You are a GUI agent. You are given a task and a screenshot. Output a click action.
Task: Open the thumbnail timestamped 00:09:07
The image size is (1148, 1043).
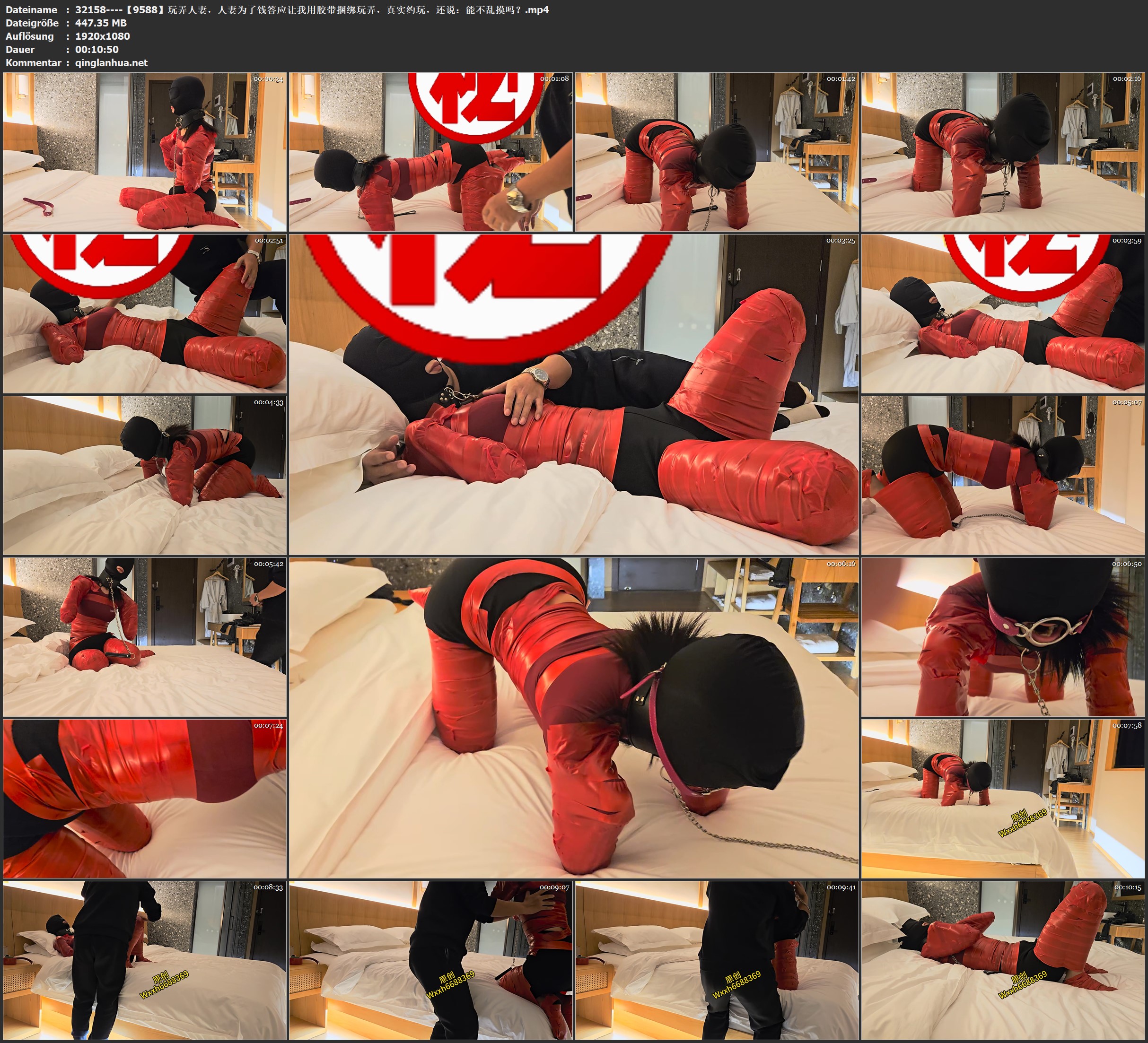pos(430,960)
